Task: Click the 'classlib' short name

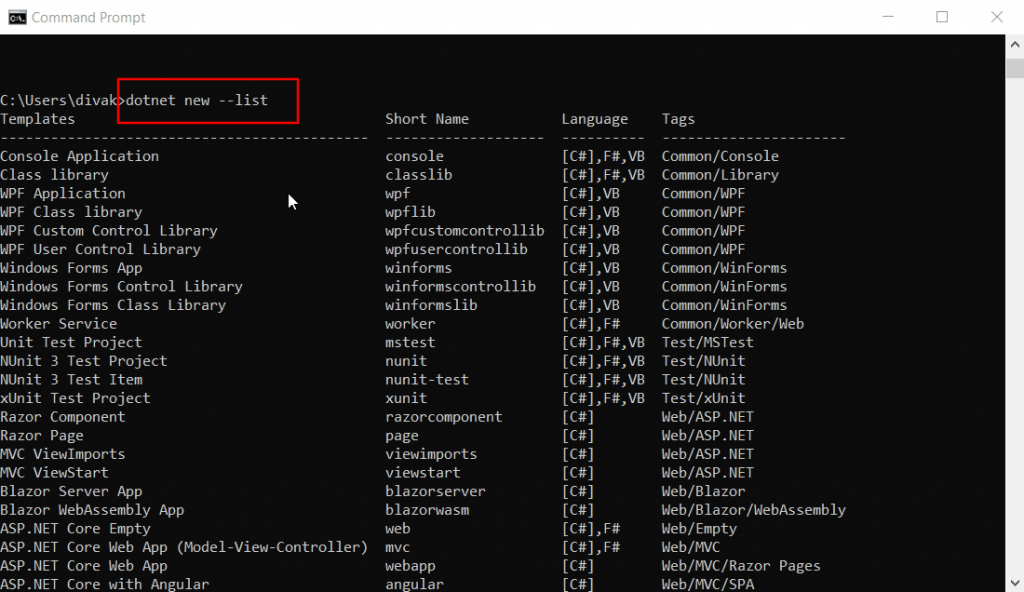Action: tap(419, 174)
